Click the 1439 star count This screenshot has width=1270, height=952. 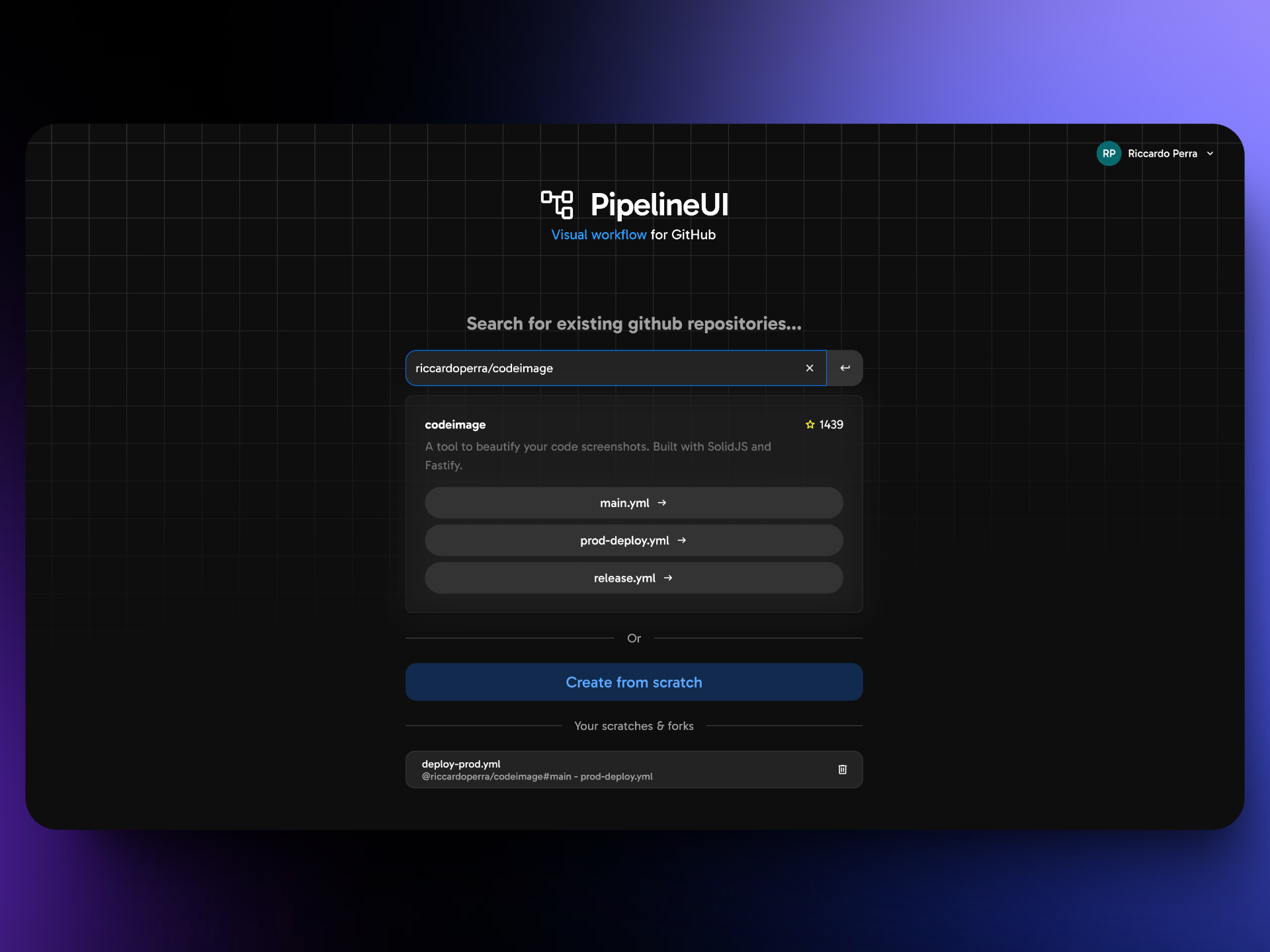(831, 424)
